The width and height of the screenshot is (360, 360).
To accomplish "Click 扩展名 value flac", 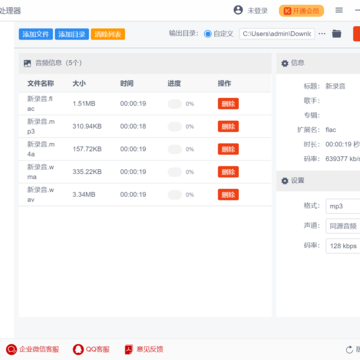I will pos(331,130).
